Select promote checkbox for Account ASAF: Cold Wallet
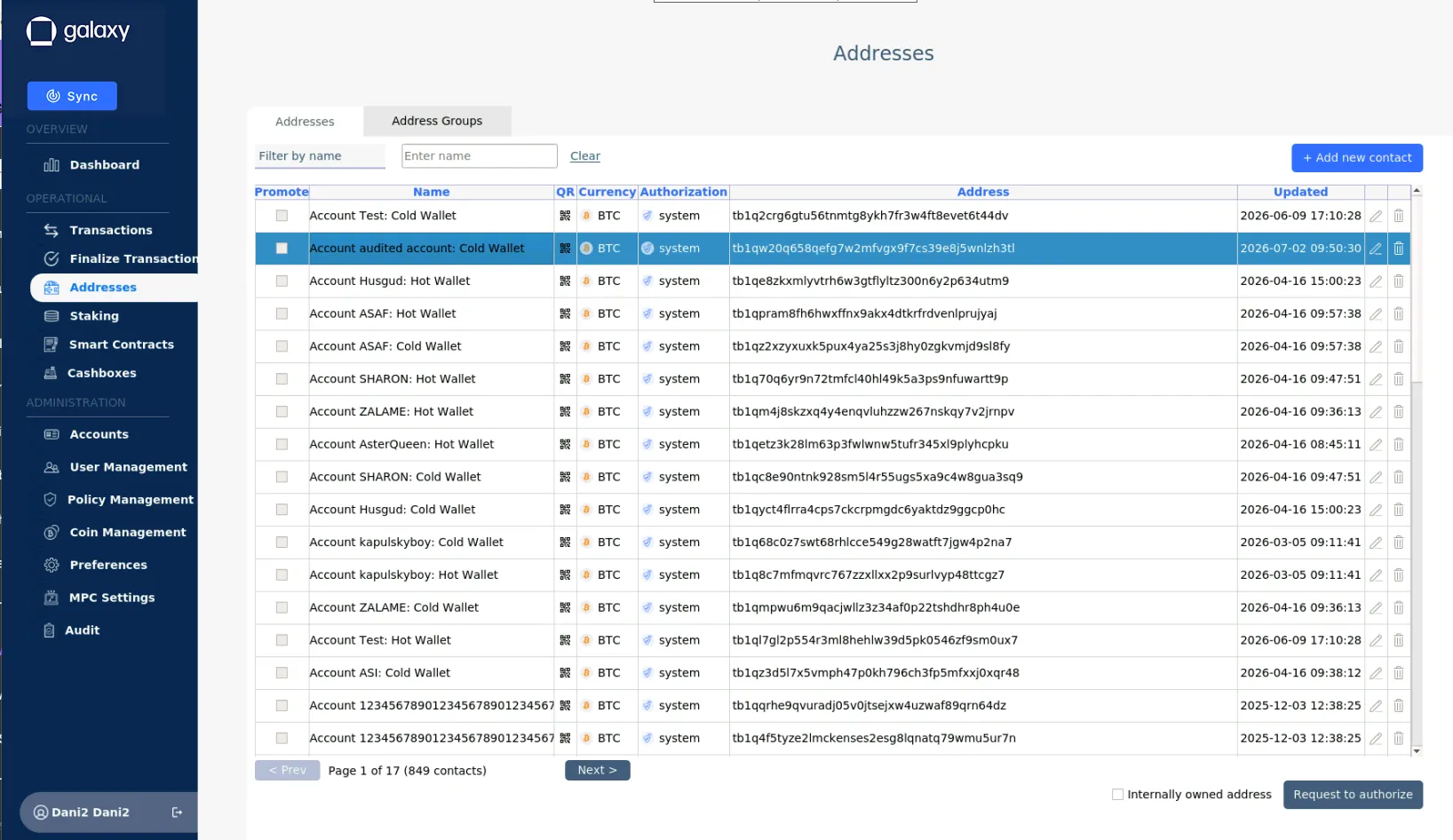1453x840 pixels. (x=282, y=346)
